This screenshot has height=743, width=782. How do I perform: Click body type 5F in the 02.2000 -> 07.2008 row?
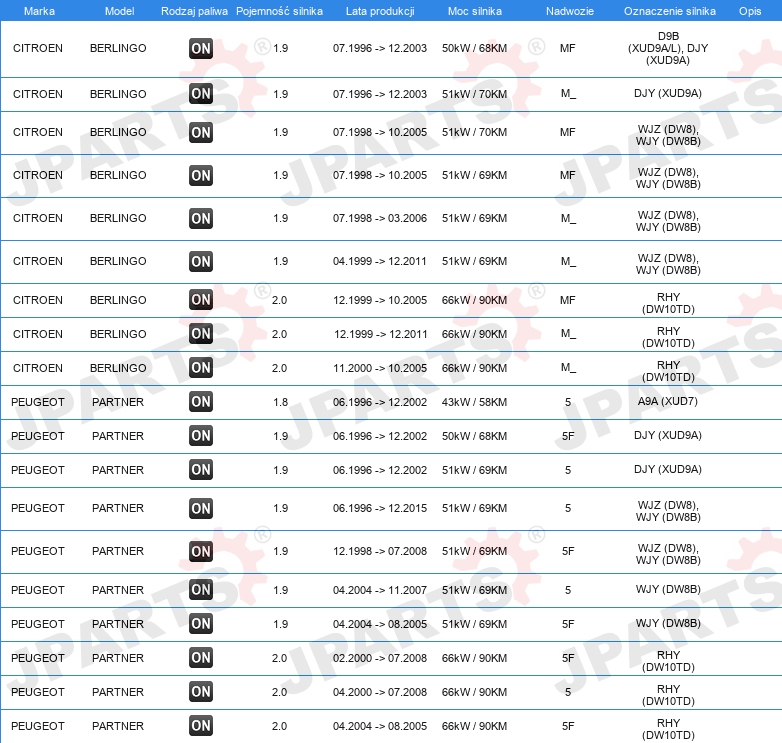point(568,658)
